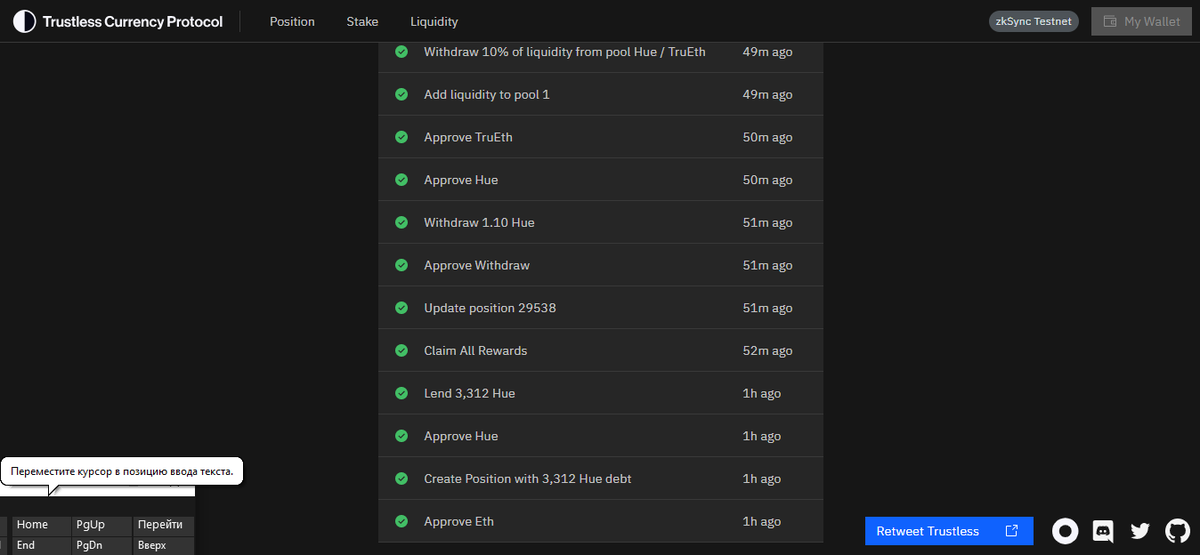
Task: Click the End key on on-screen keyboard
Action: pos(42,546)
